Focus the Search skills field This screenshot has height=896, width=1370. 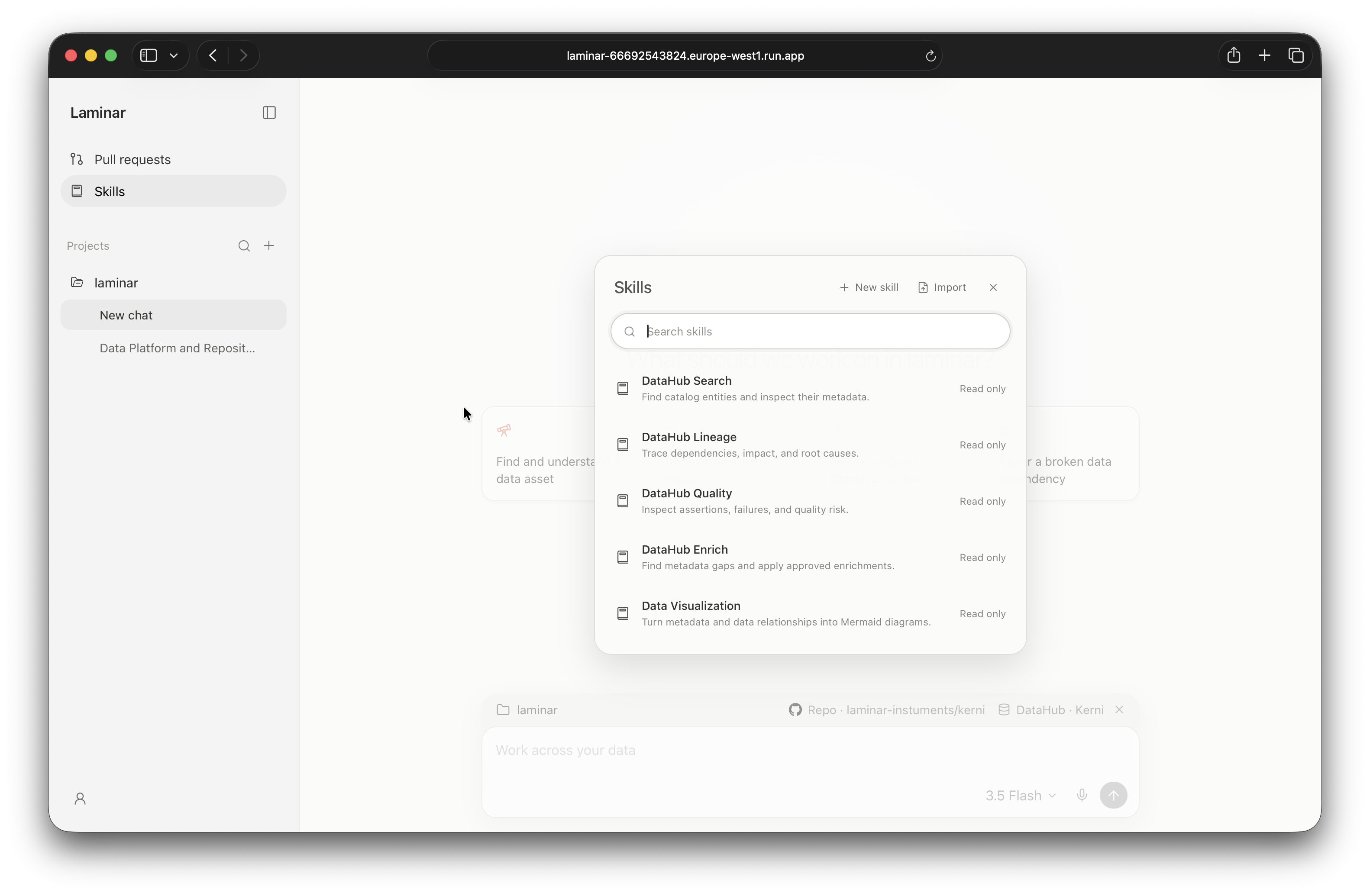tap(810, 332)
